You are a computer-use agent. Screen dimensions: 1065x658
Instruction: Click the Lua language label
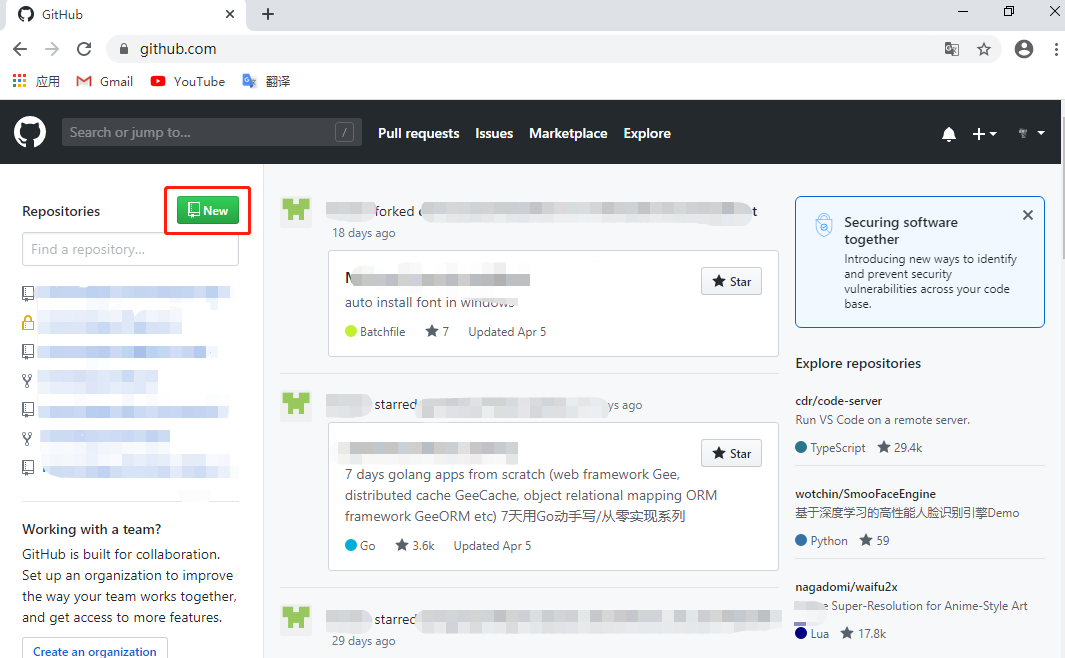click(819, 634)
